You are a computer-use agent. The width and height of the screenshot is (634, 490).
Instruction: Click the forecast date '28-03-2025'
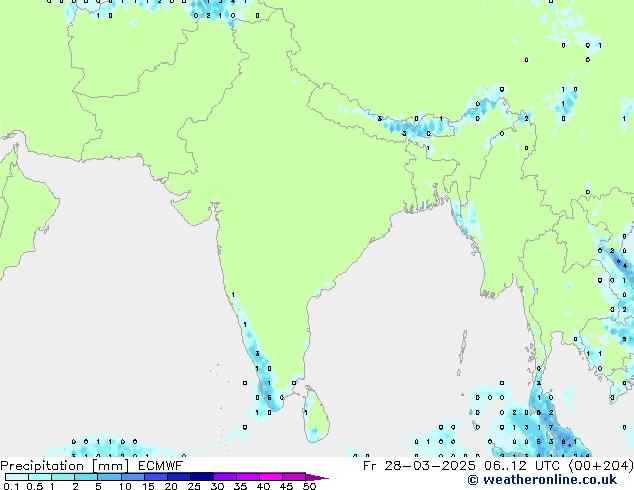click(429, 466)
